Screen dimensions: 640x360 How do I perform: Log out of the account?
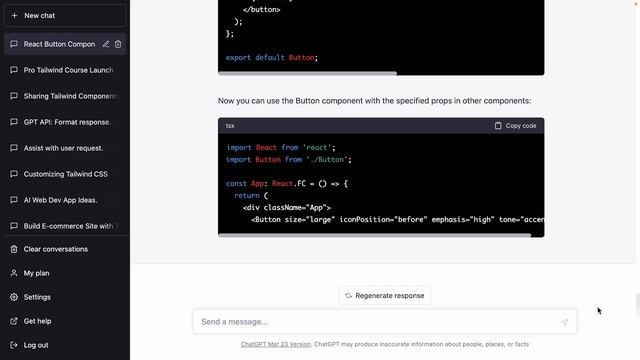click(65, 345)
